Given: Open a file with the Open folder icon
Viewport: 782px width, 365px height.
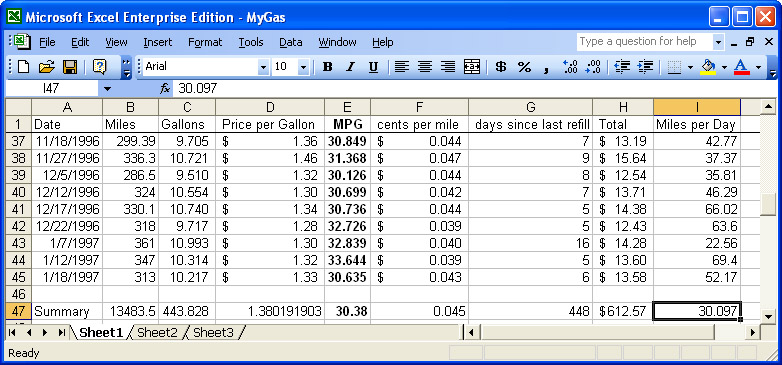Looking at the screenshot, I should 46,66.
